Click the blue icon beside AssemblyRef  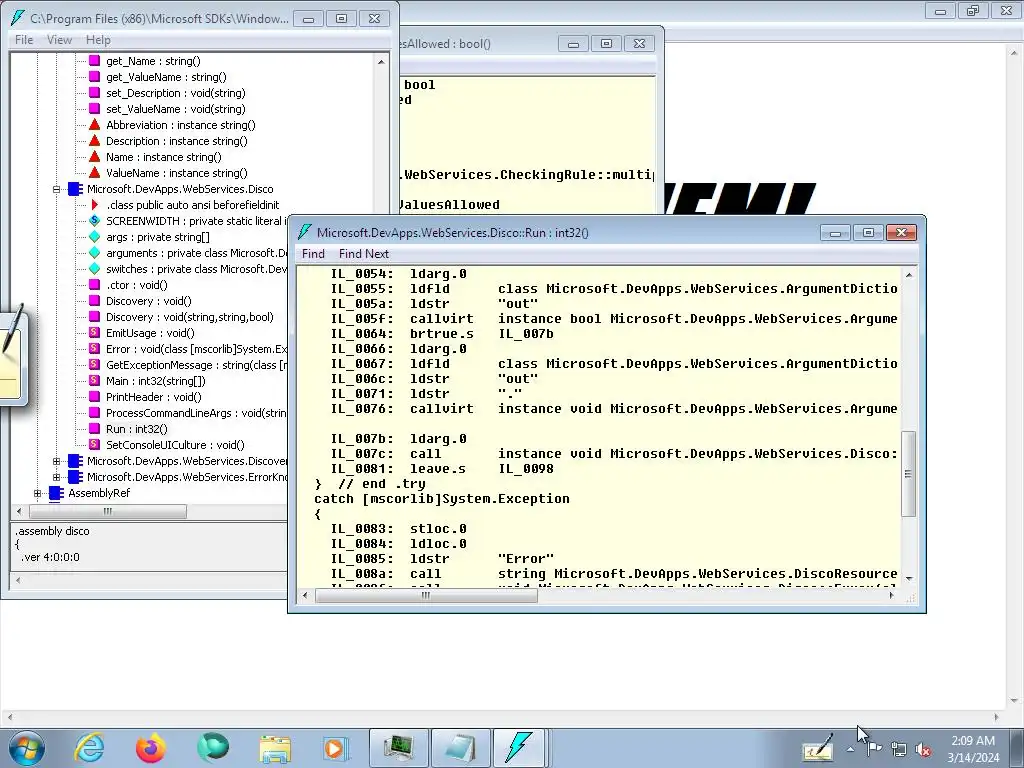(x=56, y=493)
